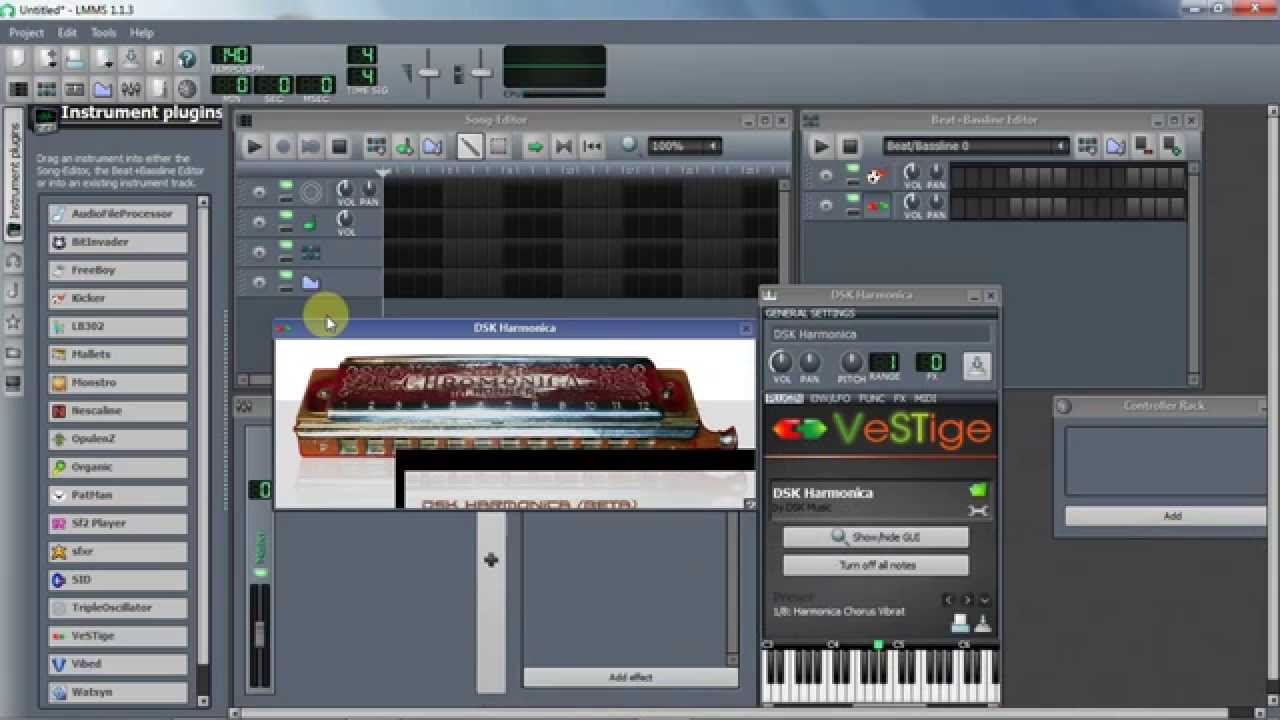The image size is (1280, 720).
Task: Add steps in Beat+Bassline Editor
Action: tap(1171, 147)
